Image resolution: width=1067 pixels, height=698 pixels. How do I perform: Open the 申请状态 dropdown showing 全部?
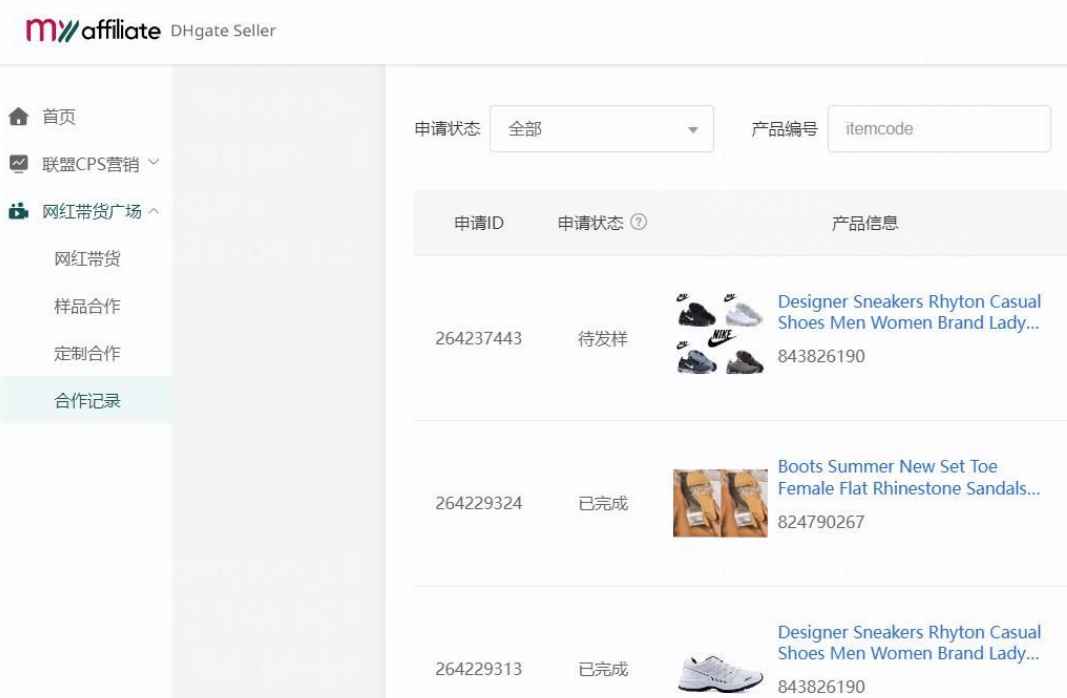pos(602,129)
